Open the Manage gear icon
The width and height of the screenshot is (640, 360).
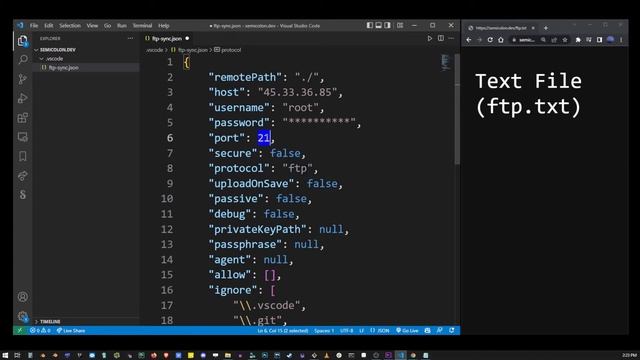pos(23,316)
